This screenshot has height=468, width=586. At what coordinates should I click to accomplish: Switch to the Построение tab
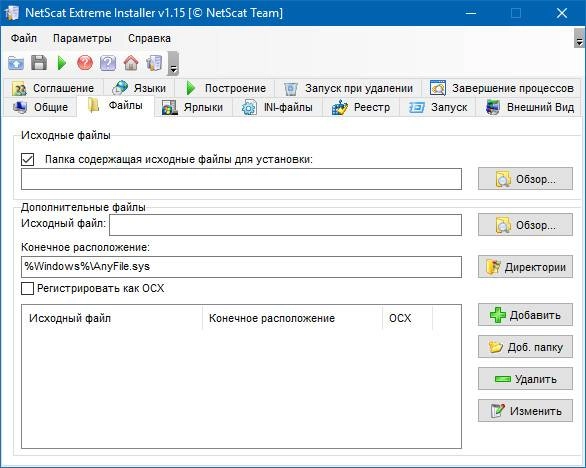click(x=225, y=88)
